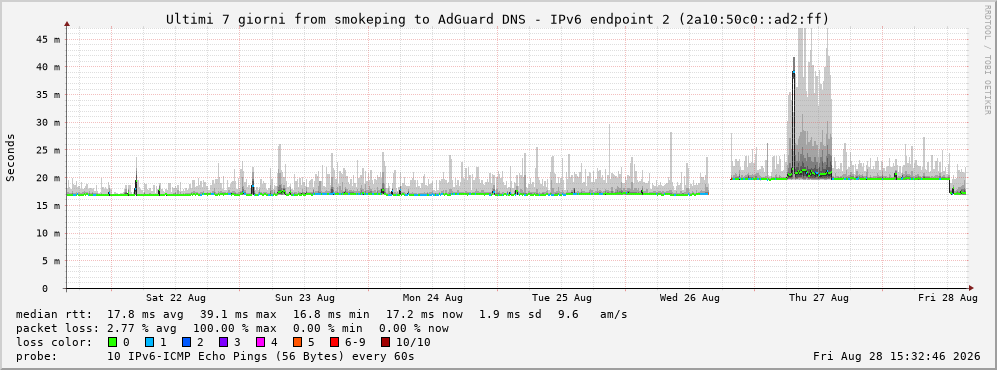Click the green loss color 0 swatch
This screenshot has height=370, width=997.
coord(113,342)
